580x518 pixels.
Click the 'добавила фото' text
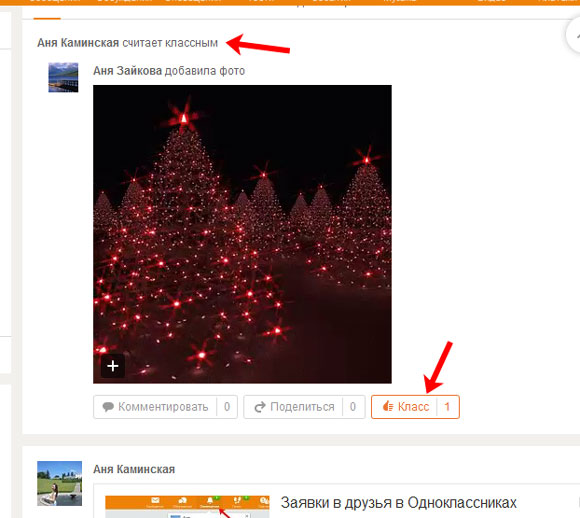205,71
